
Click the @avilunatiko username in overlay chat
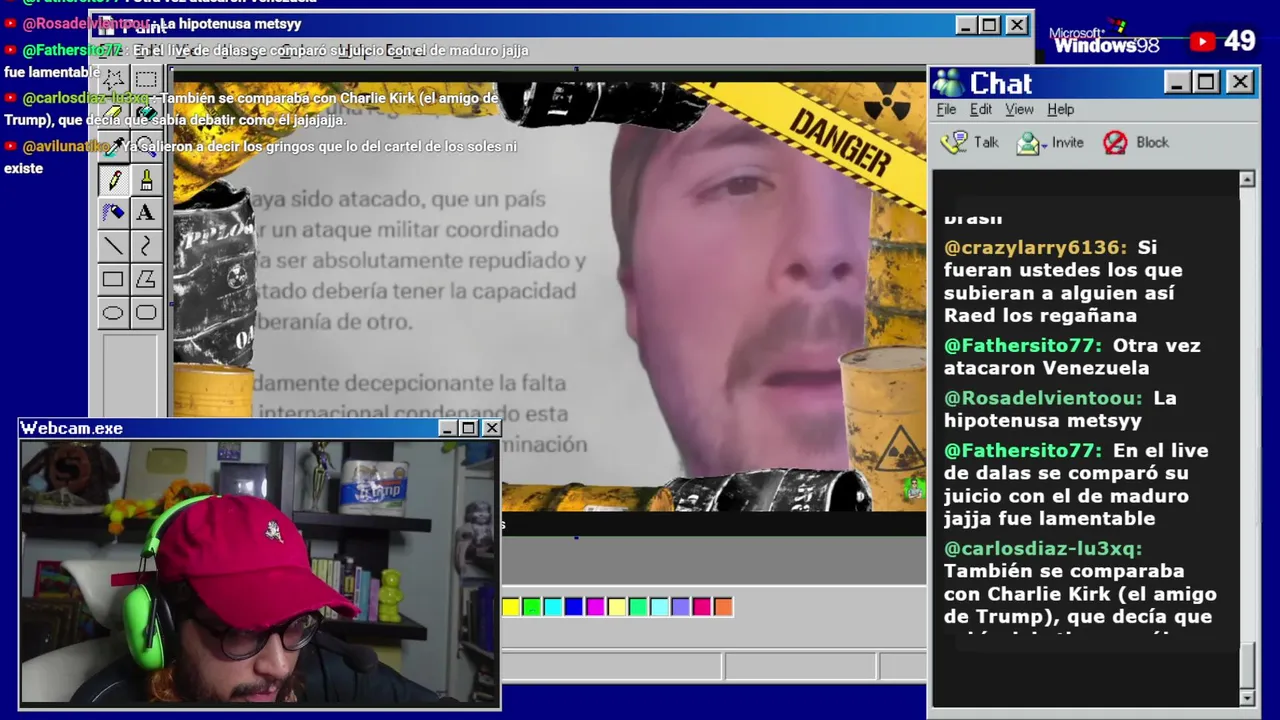click(66, 146)
